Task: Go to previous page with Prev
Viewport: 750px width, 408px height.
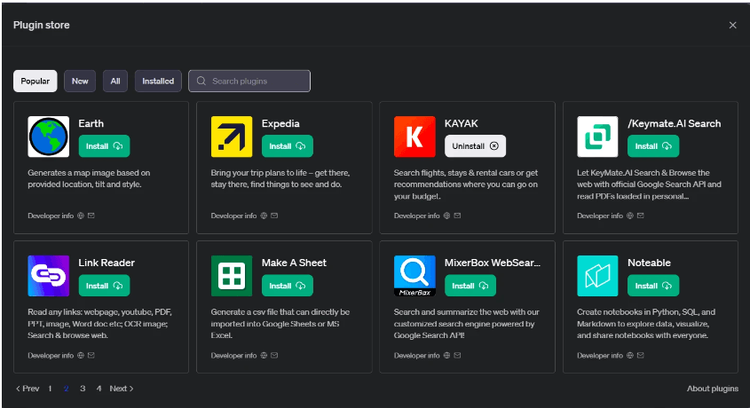Action: 27,388
